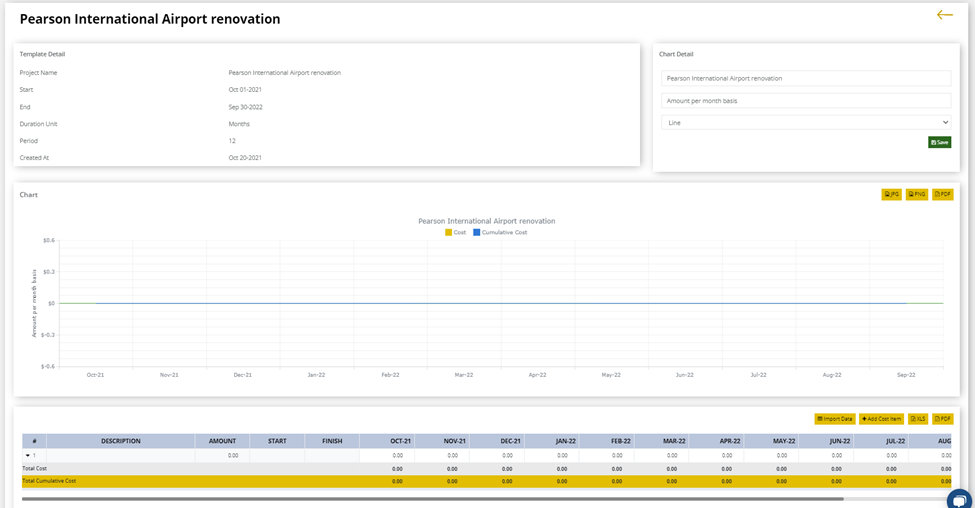
Task: Click the Import Data button
Action: (x=835, y=419)
